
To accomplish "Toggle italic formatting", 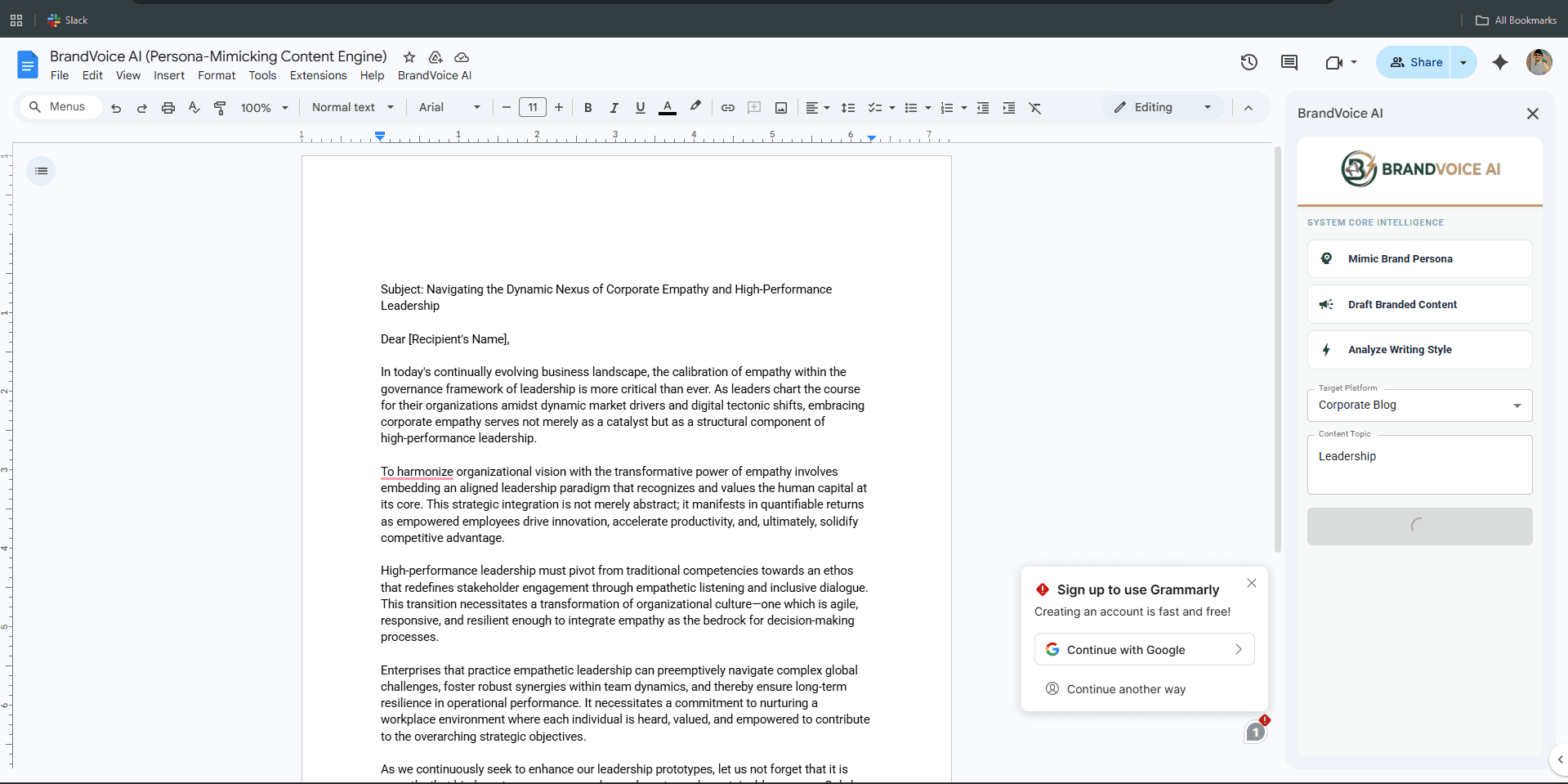I will 614,108.
